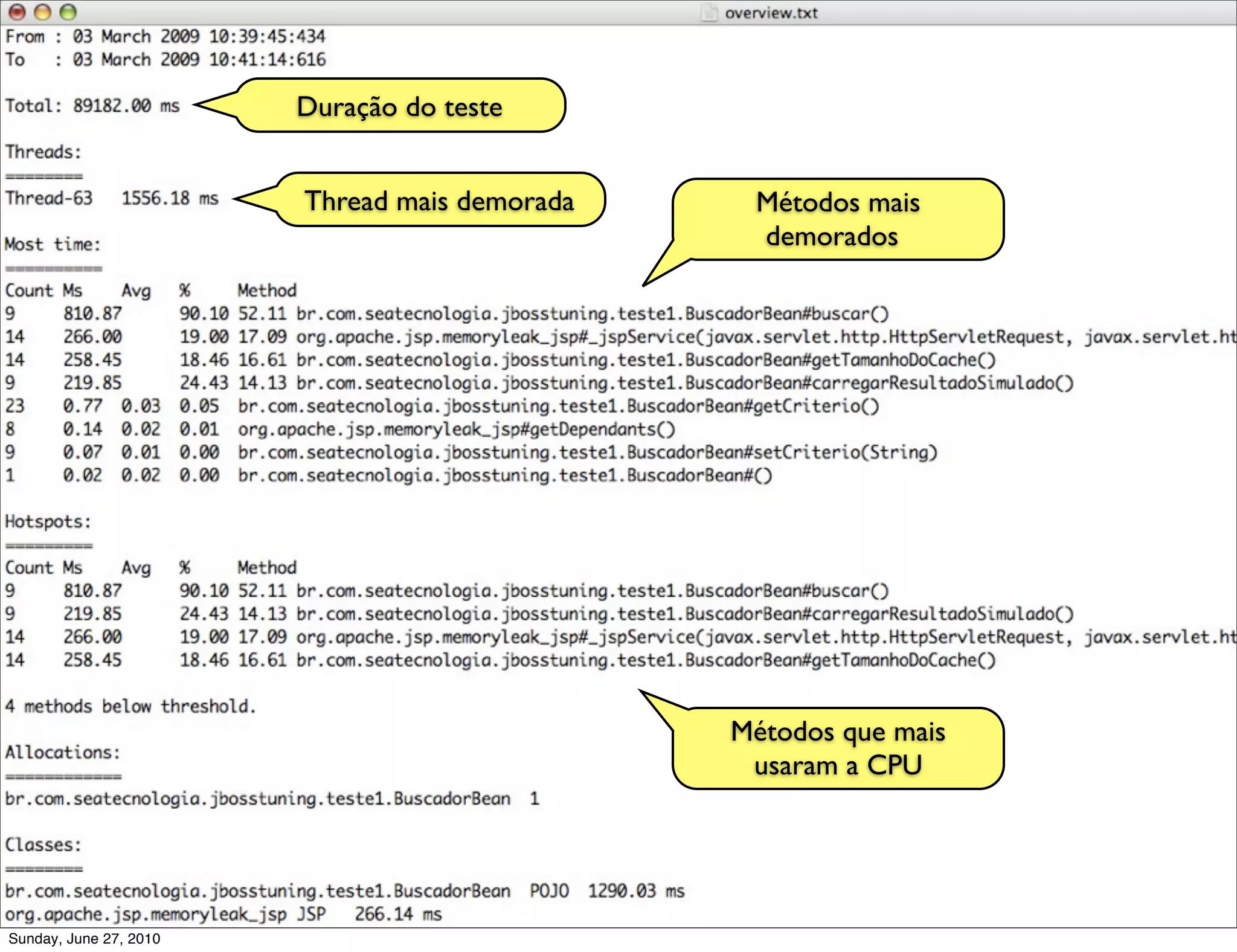Click the memoryleak_jsp JSP 266.14 ms line
This screenshot has width=1237, height=952.
223,914
